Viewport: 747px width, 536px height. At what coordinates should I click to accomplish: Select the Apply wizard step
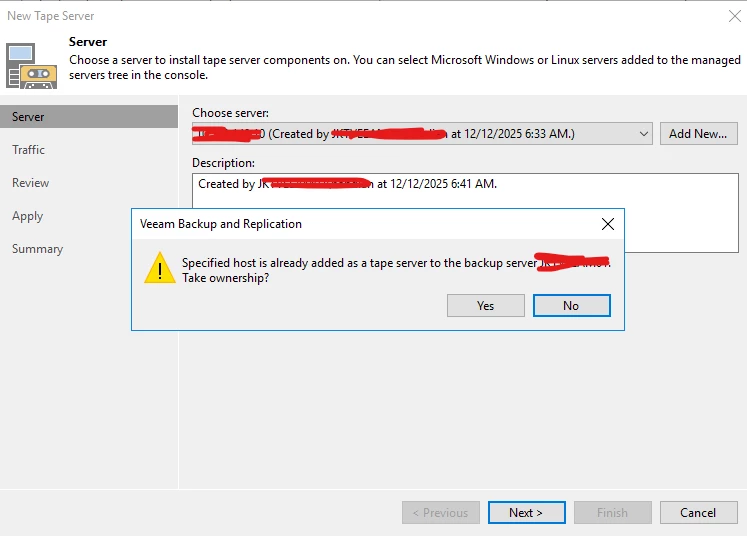[27, 216]
